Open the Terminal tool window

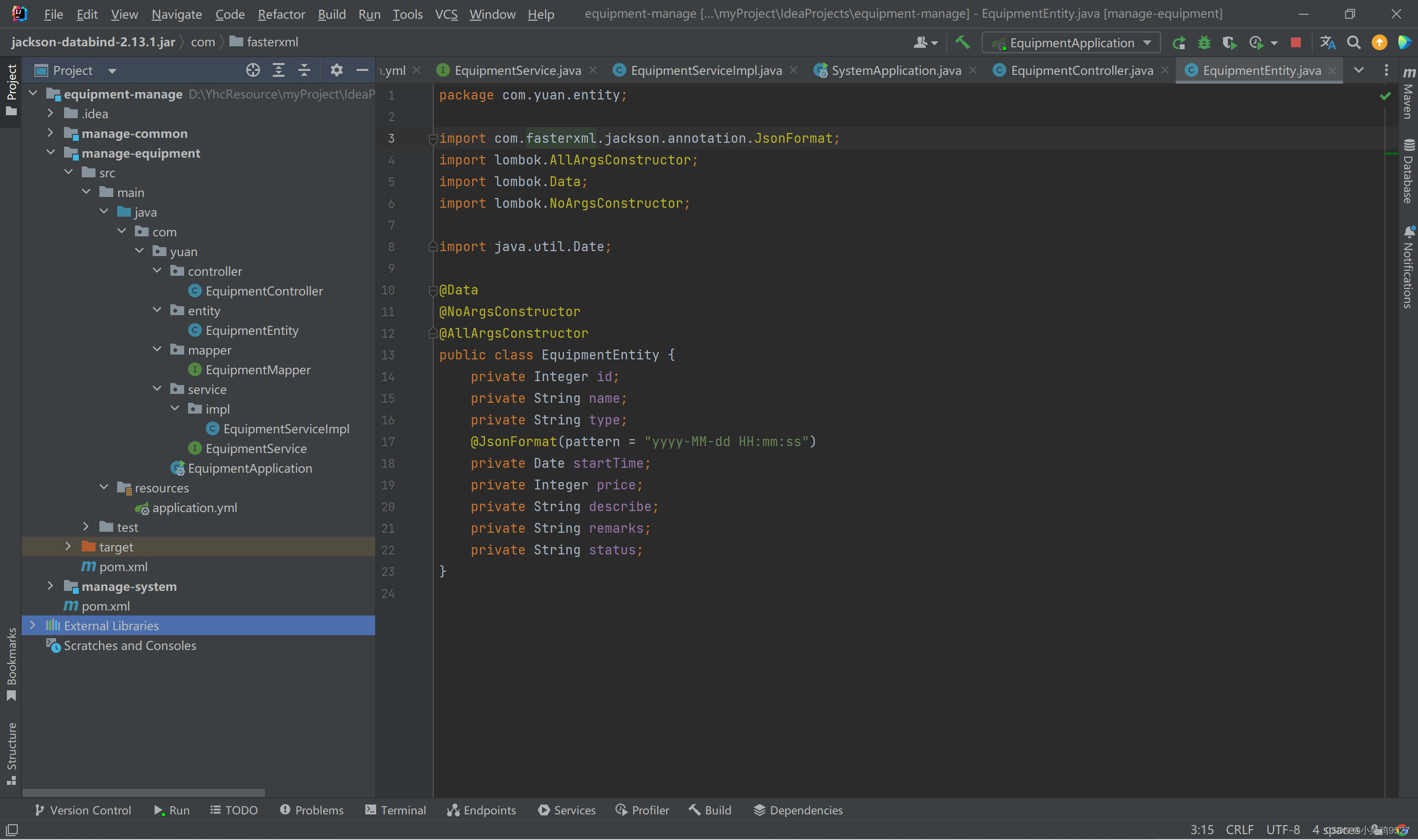coord(395,810)
